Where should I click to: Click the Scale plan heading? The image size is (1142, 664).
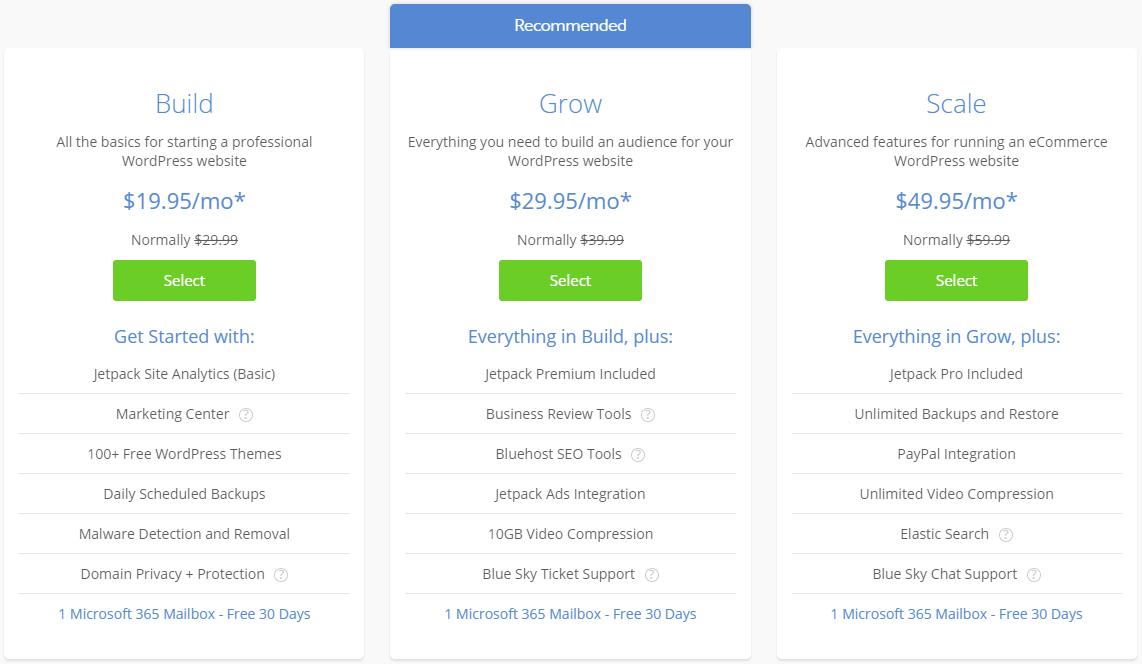click(956, 103)
